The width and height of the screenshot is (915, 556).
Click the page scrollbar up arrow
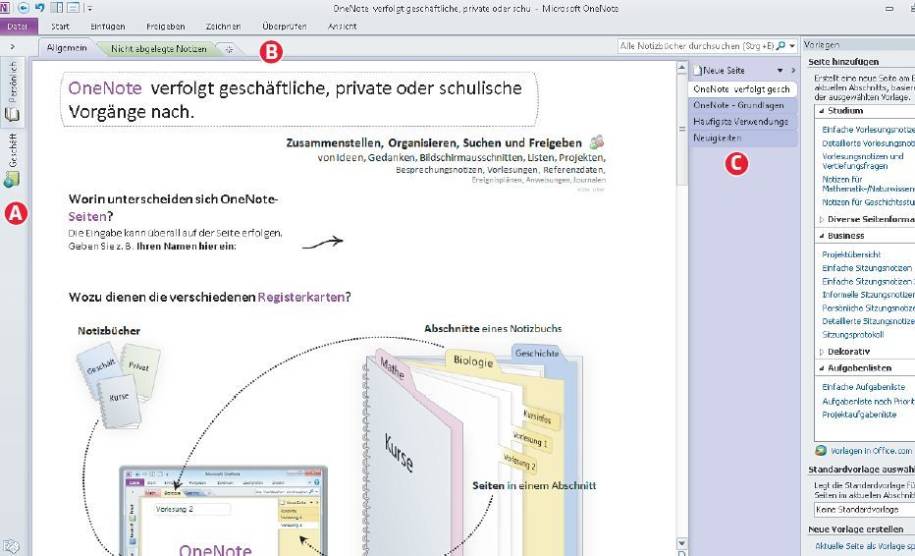[x=682, y=68]
